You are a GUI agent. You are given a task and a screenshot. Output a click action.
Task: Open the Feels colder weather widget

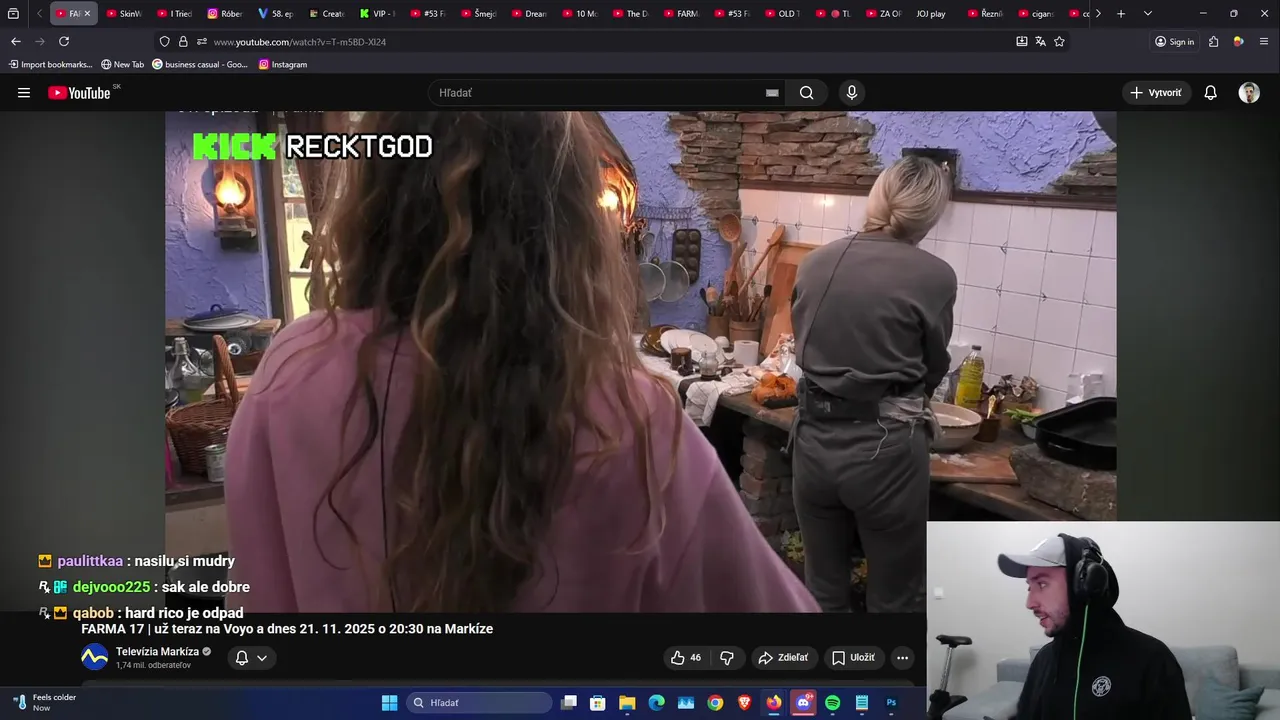[x=42, y=703]
